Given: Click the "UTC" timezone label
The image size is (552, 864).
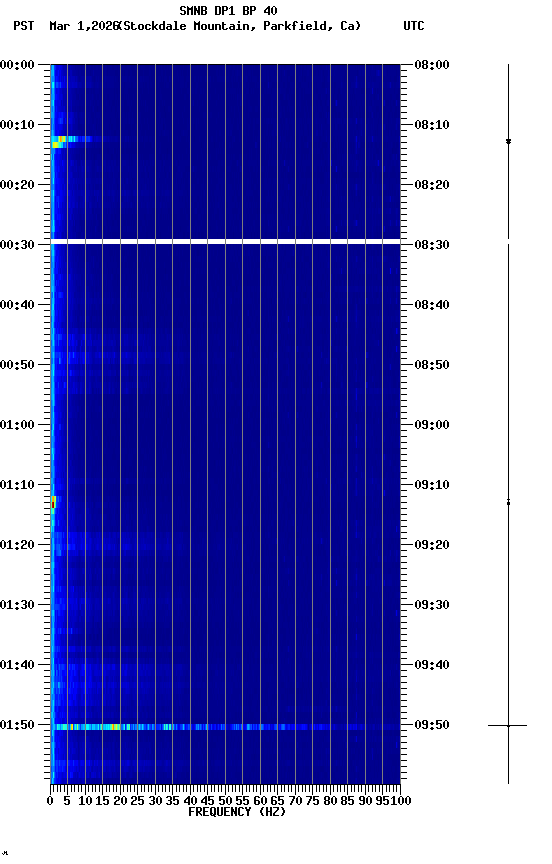Looking at the screenshot, I should click(x=414, y=26).
